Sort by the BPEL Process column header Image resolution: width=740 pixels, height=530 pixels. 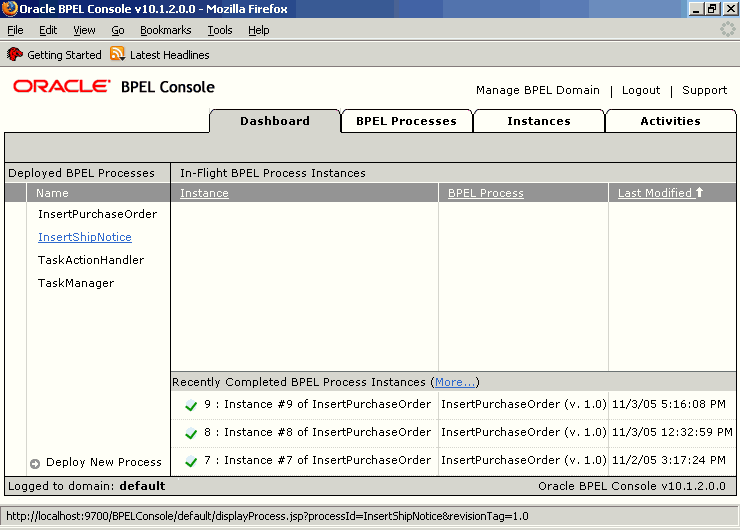486,193
